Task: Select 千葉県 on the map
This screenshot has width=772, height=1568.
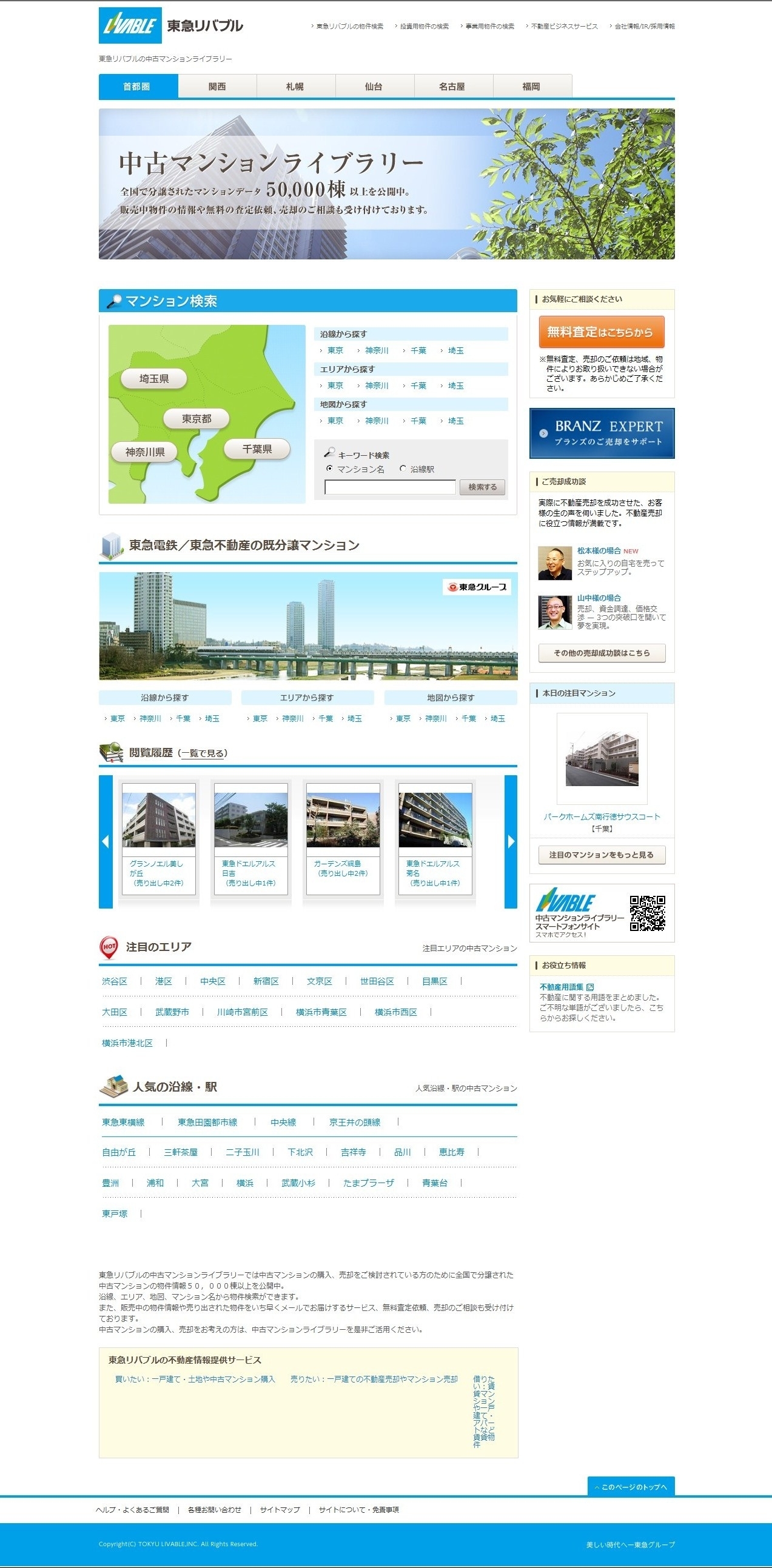Action: (x=257, y=449)
